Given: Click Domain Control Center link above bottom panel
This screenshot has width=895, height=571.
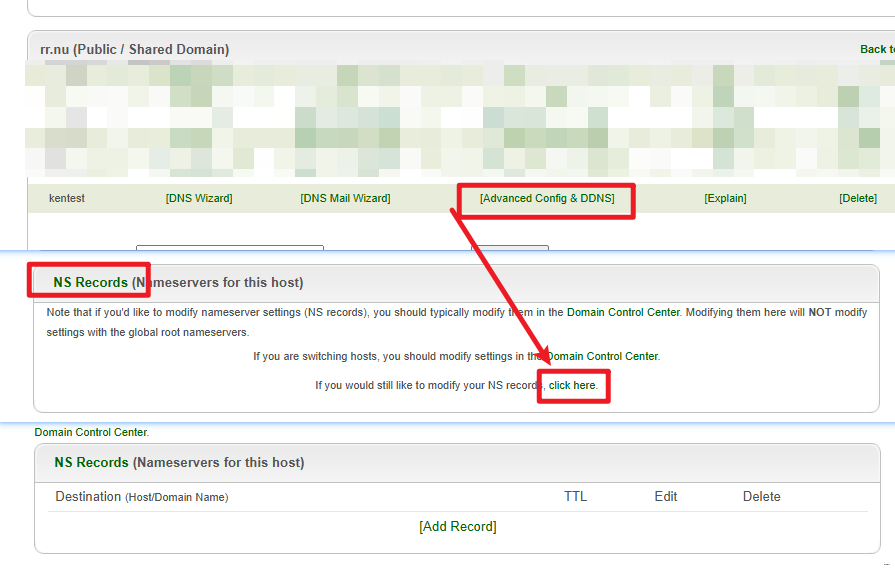Looking at the screenshot, I should point(90,432).
